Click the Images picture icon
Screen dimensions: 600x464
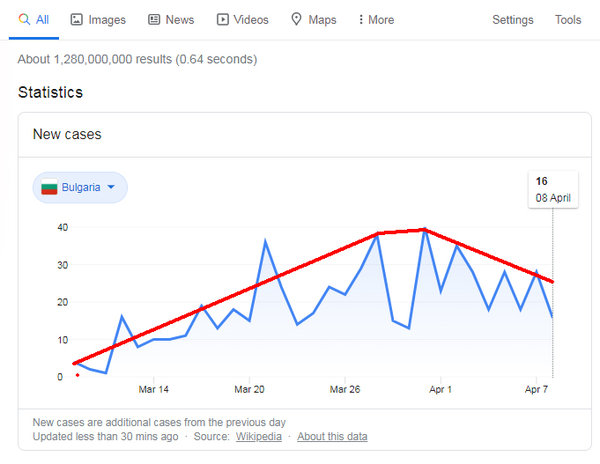(x=76, y=19)
